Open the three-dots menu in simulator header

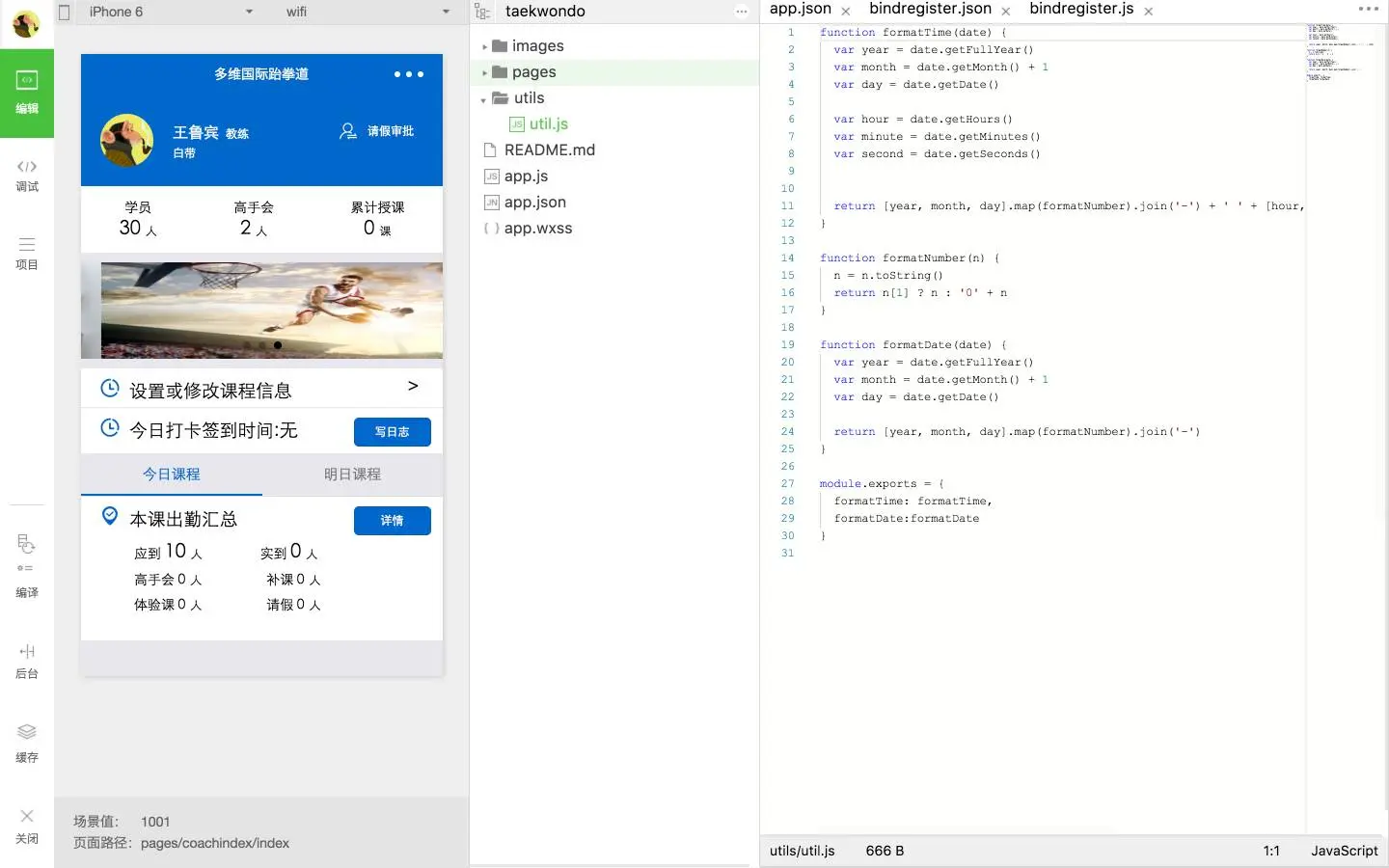click(x=409, y=74)
